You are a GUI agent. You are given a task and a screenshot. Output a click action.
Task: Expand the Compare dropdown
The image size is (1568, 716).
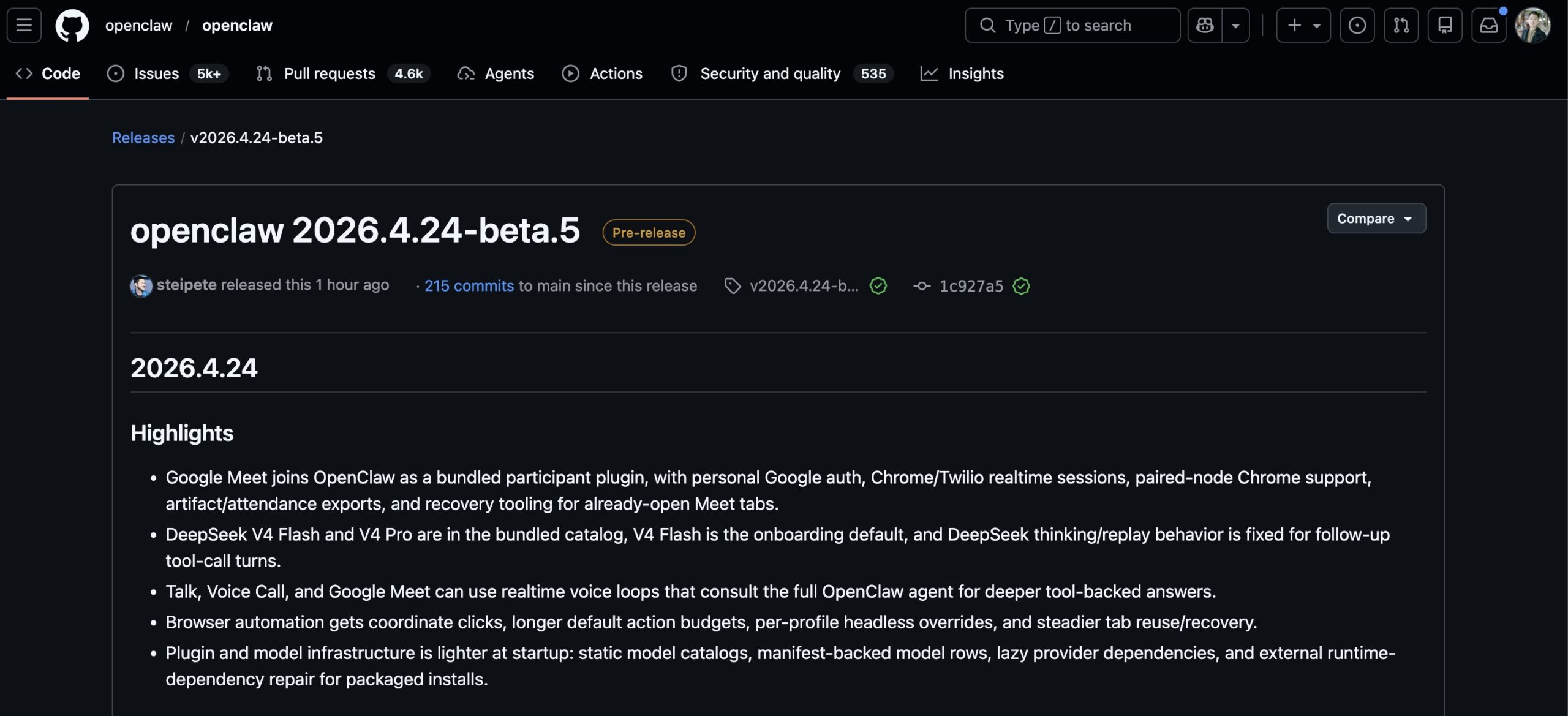point(1376,219)
